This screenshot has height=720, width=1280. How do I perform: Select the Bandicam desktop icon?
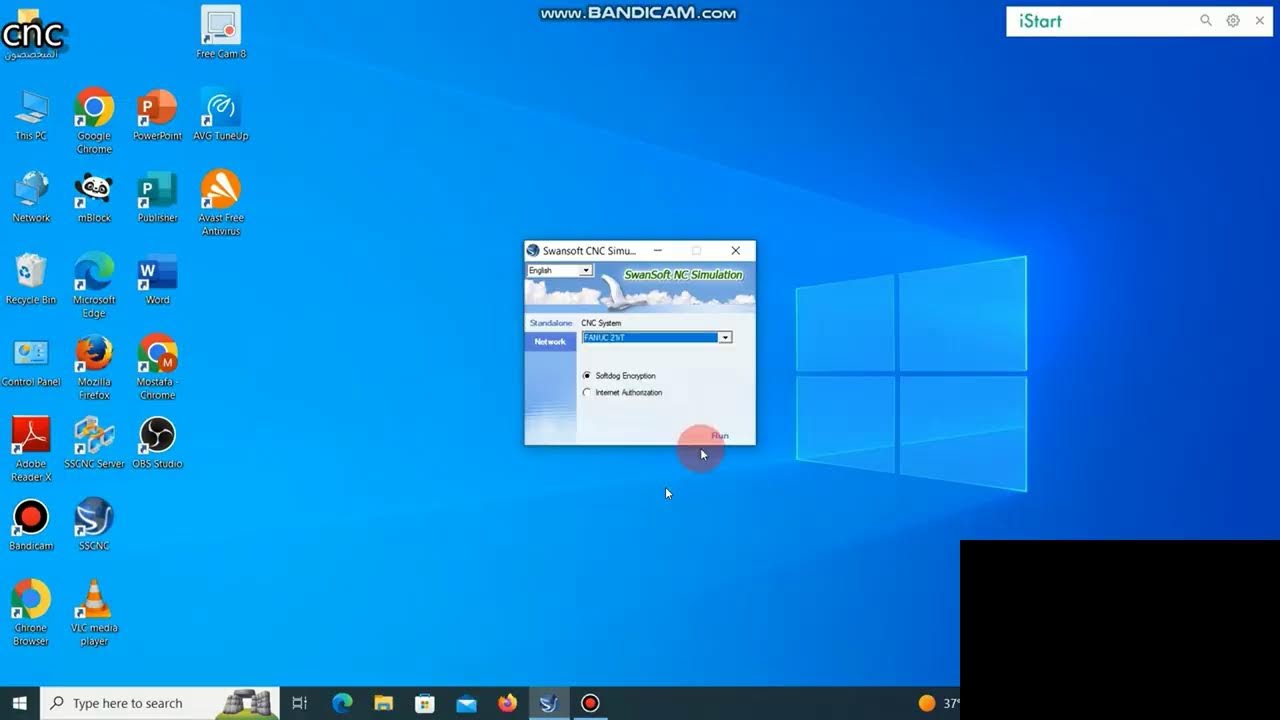click(x=31, y=524)
